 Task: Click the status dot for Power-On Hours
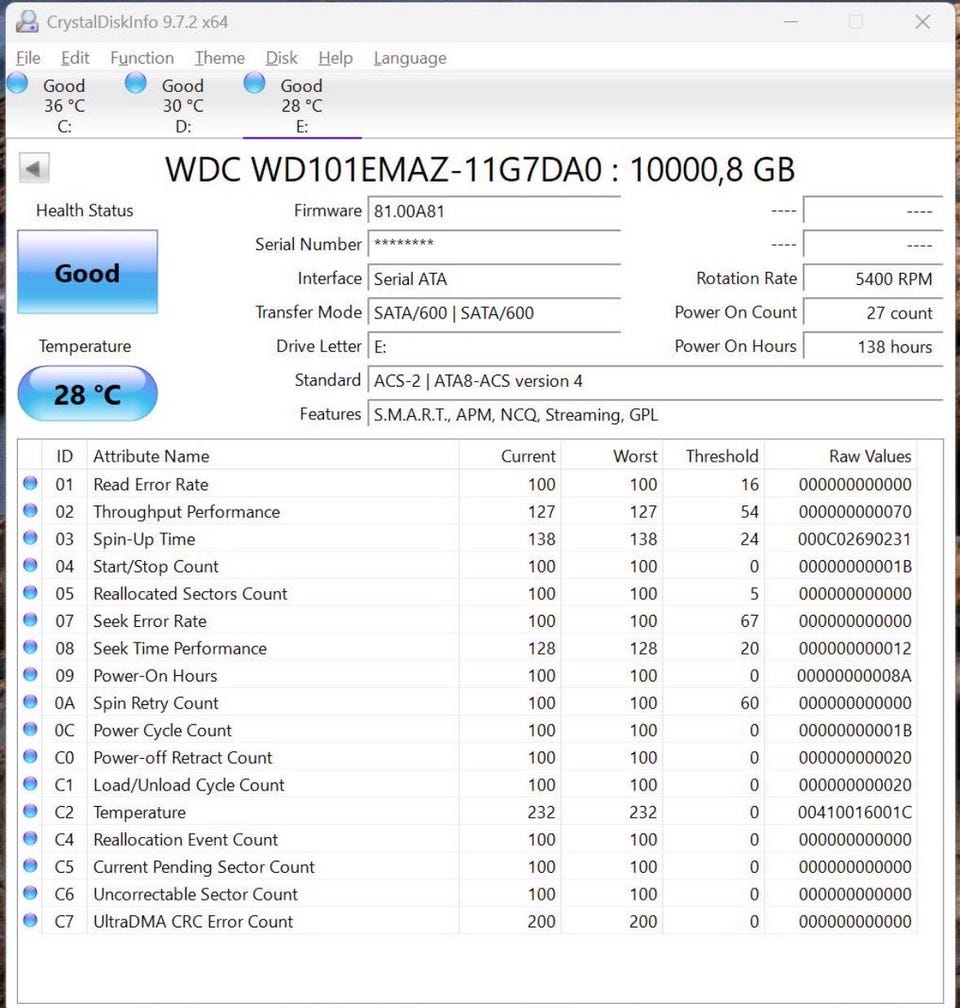click(x=30, y=674)
